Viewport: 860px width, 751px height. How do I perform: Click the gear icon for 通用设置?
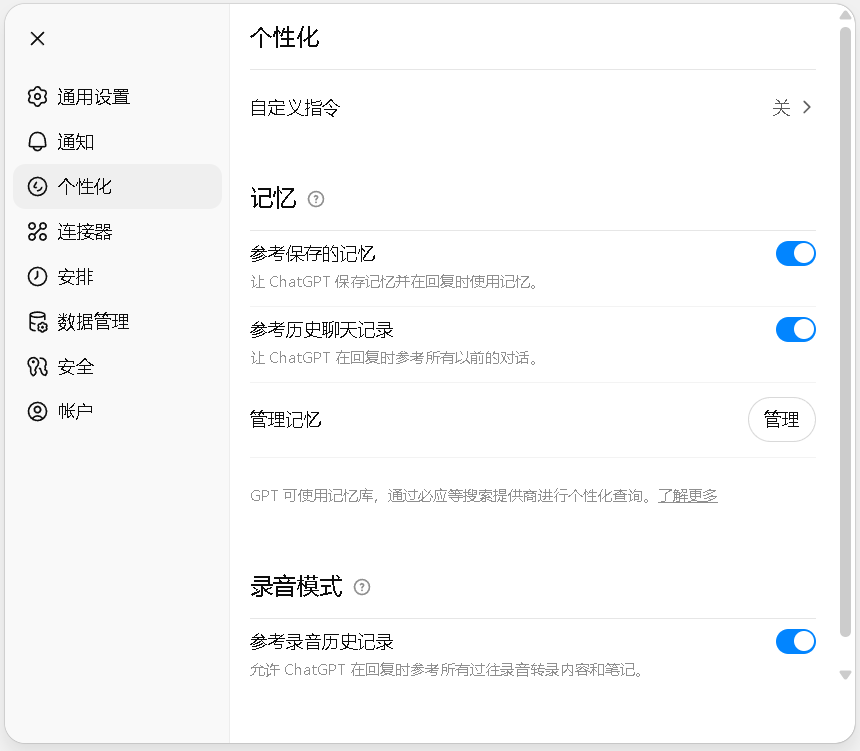point(37,97)
